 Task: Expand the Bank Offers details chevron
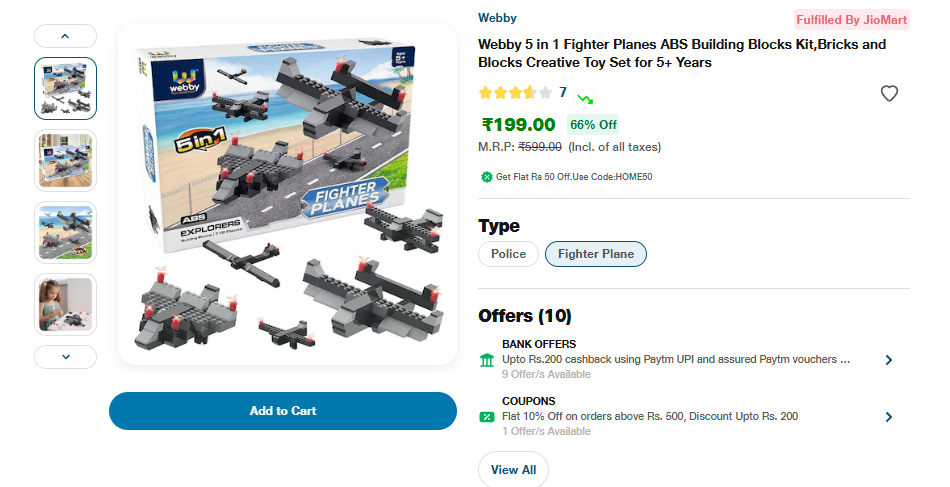click(888, 360)
